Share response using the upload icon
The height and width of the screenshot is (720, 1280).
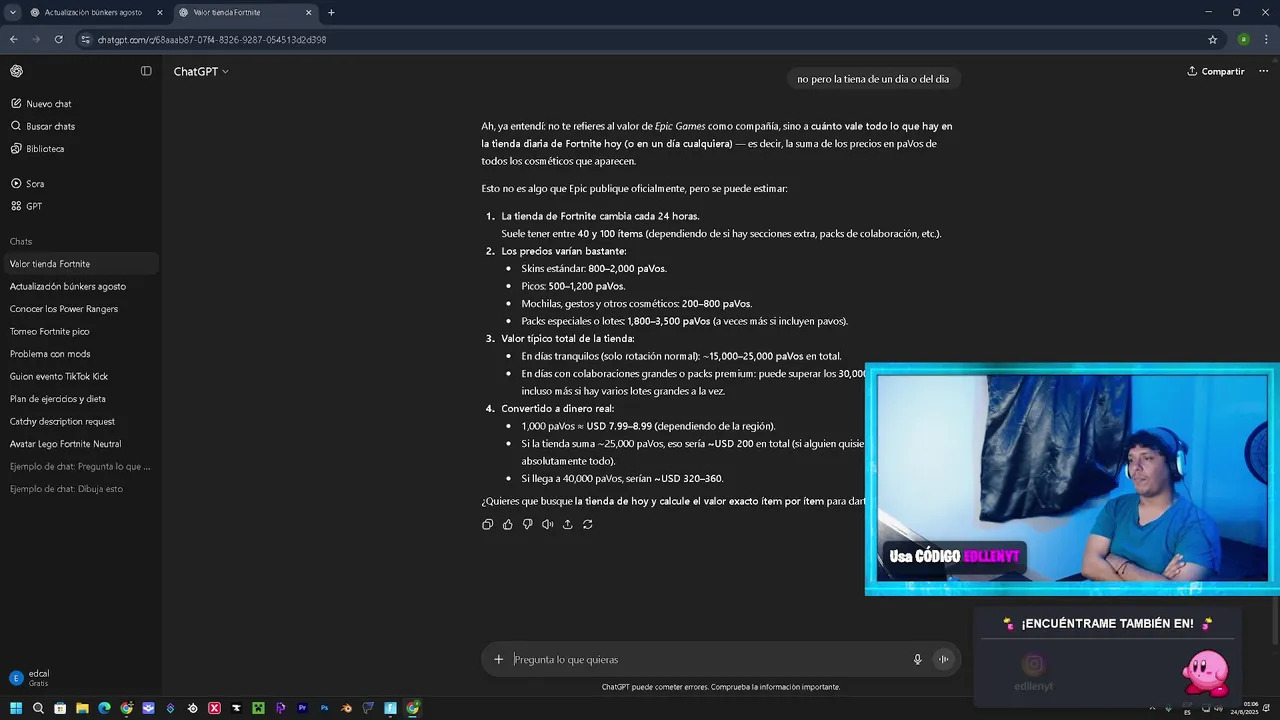568,524
